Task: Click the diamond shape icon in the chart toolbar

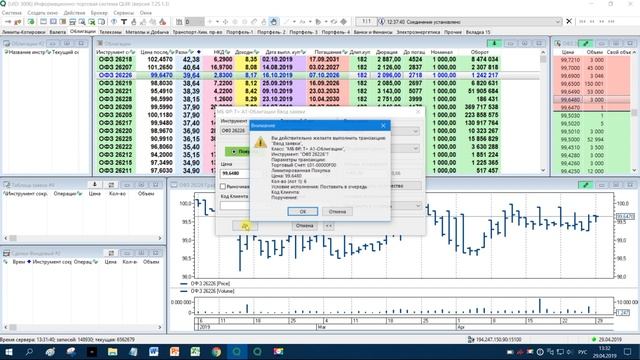Action: (x=343, y=22)
